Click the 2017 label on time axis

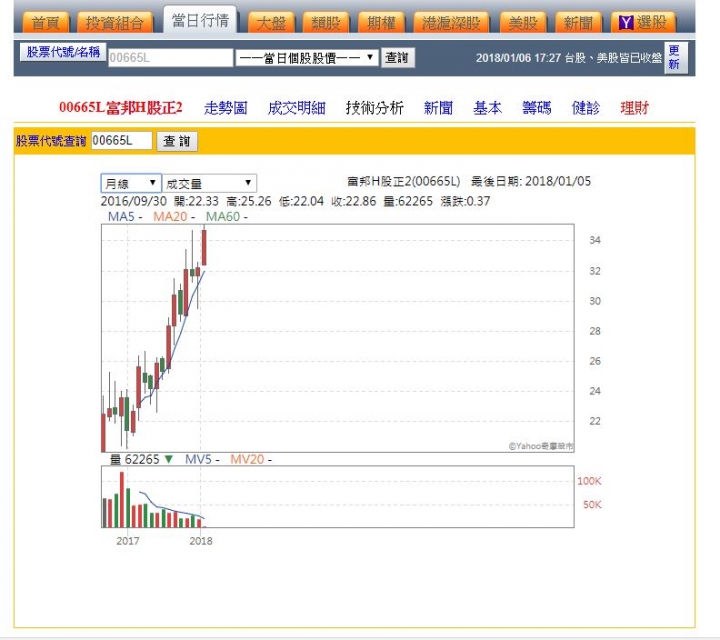pyautogui.click(x=128, y=541)
